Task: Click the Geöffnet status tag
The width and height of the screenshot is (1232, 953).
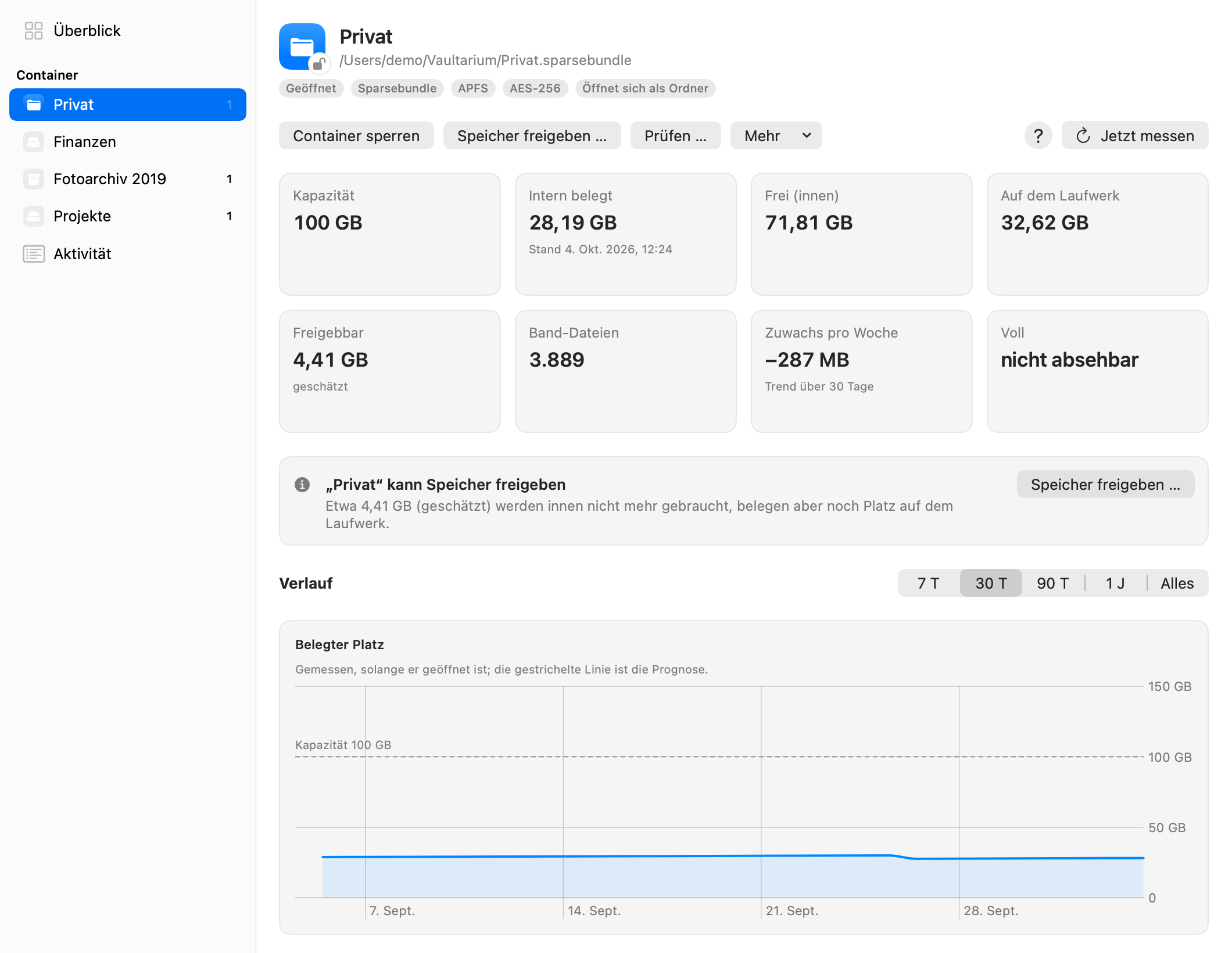Action: (x=311, y=88)
